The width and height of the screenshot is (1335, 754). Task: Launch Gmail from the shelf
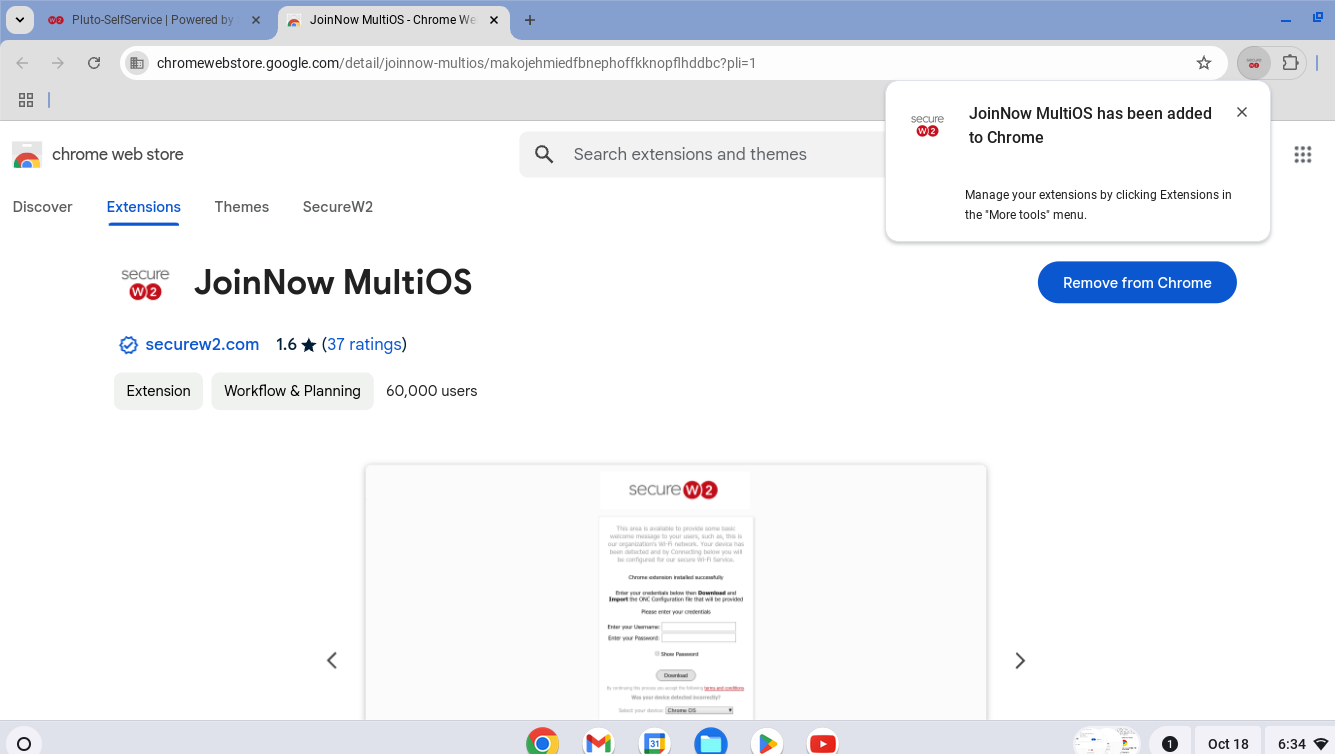click(598, 743)
